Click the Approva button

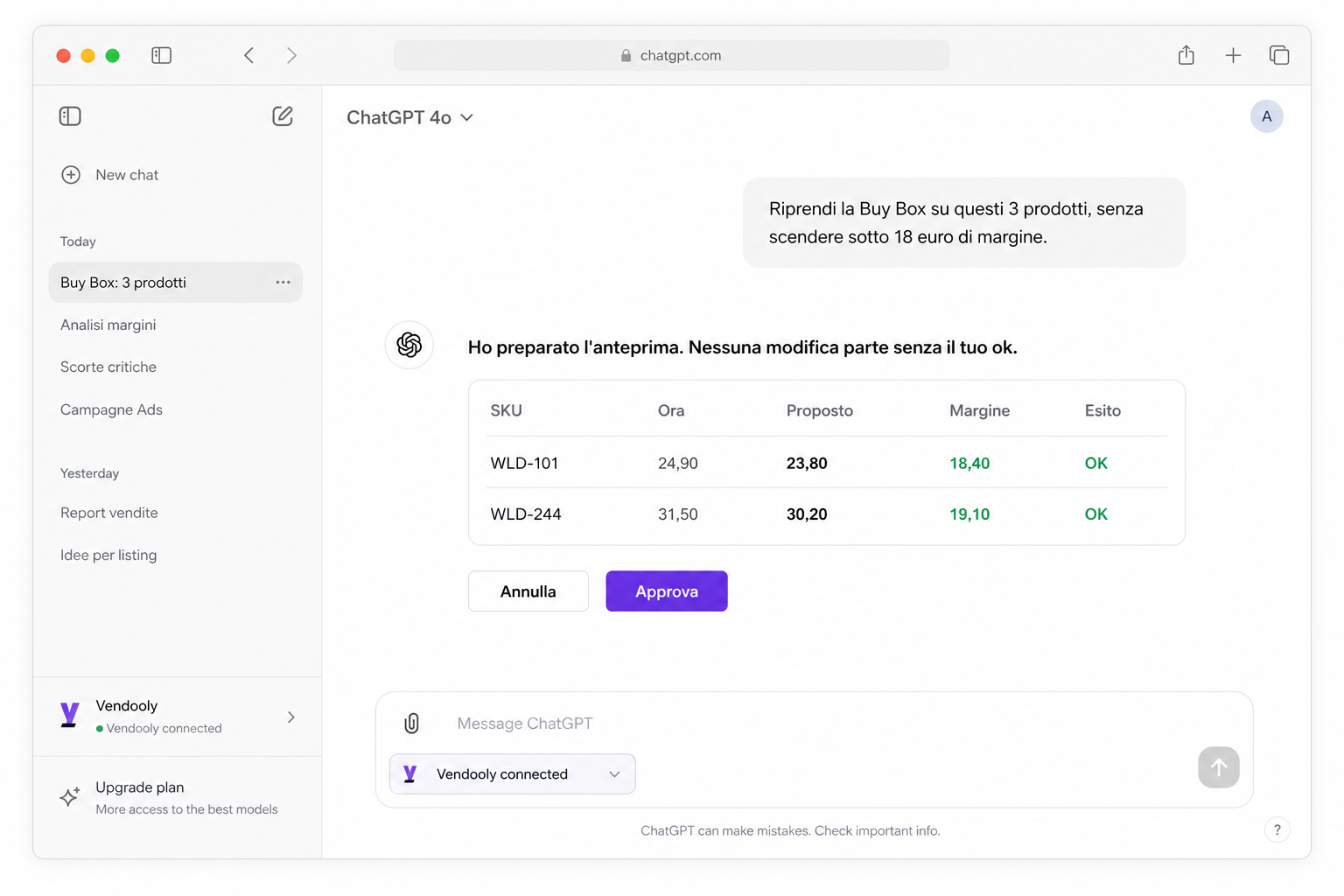point(667,591)
